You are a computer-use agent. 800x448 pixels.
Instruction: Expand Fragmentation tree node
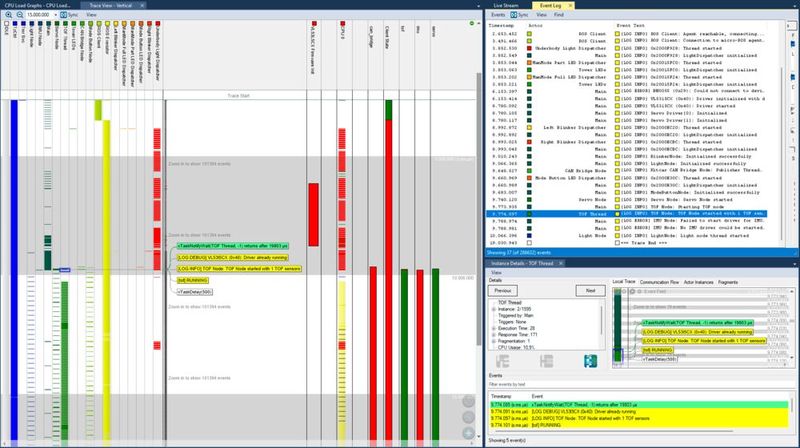coord(493,341)
